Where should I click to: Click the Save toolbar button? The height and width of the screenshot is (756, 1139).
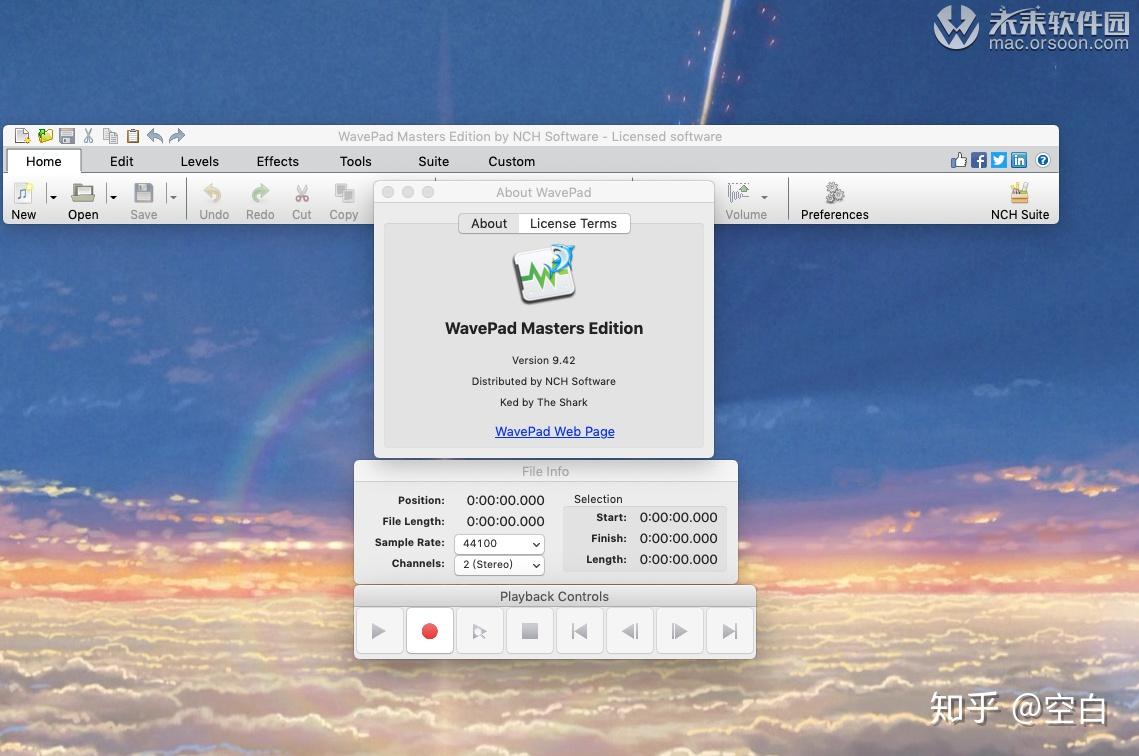click(144, 201)
